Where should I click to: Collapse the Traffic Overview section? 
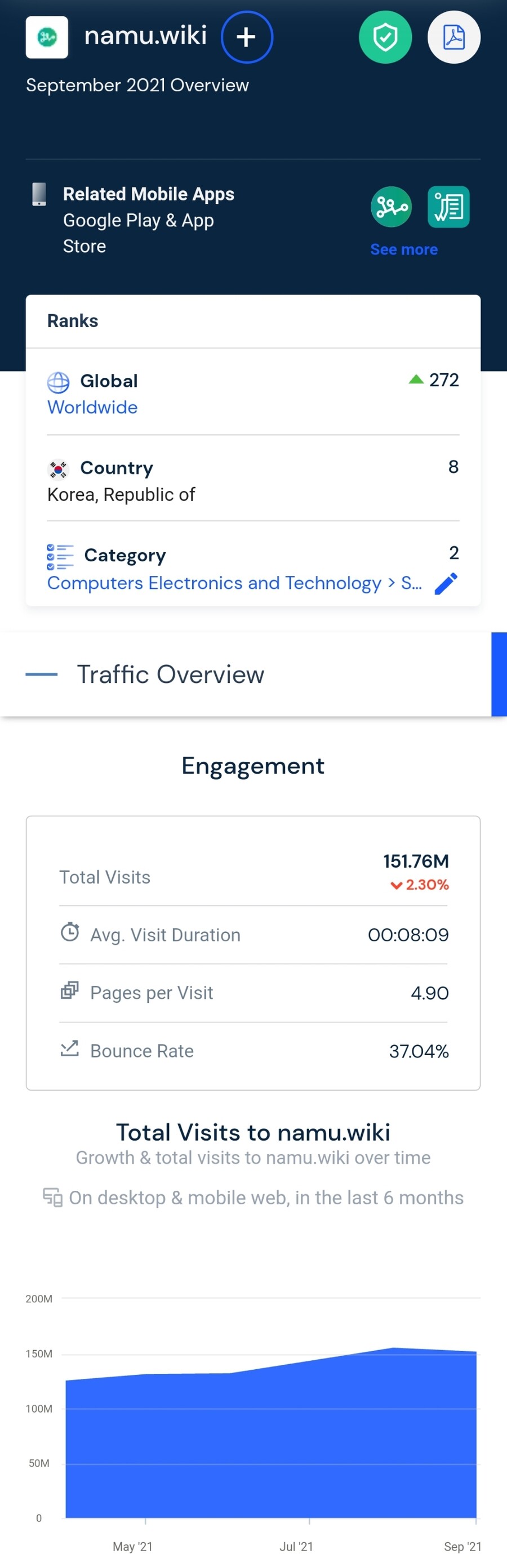(42, 674)
